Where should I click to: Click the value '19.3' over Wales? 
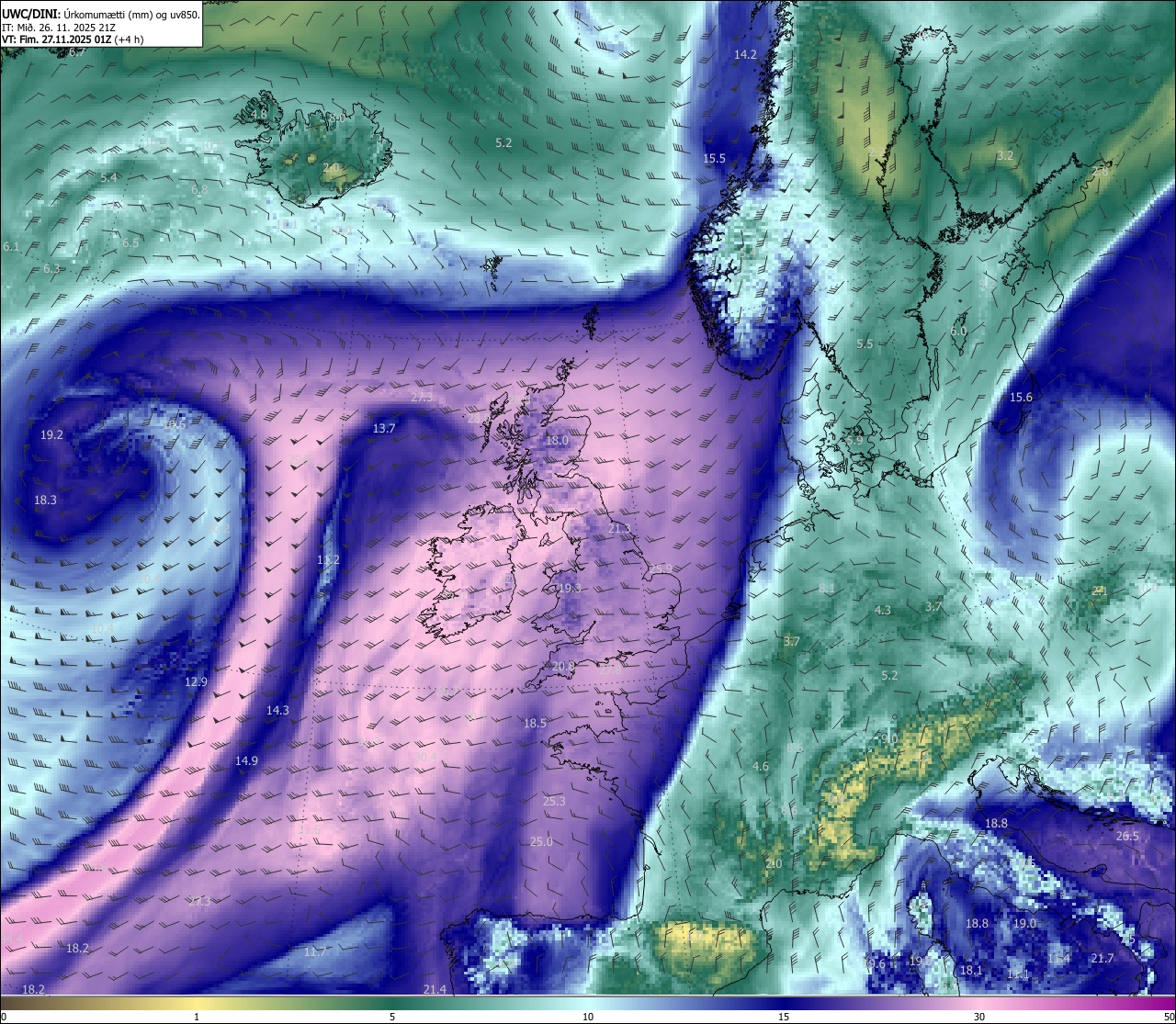tap(570, 587)
